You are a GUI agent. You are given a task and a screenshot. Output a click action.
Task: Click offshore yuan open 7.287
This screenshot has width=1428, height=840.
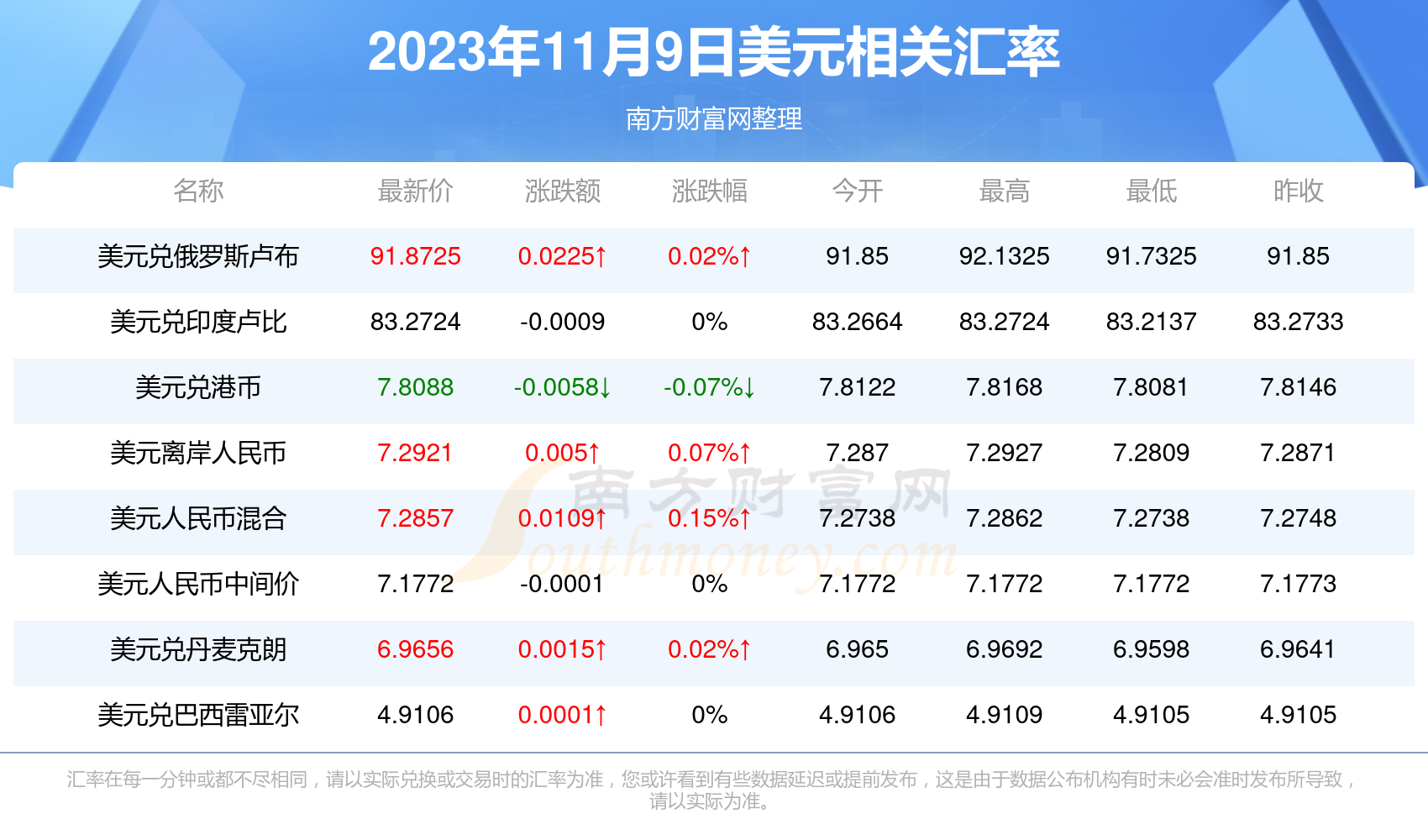click(858, 453)
